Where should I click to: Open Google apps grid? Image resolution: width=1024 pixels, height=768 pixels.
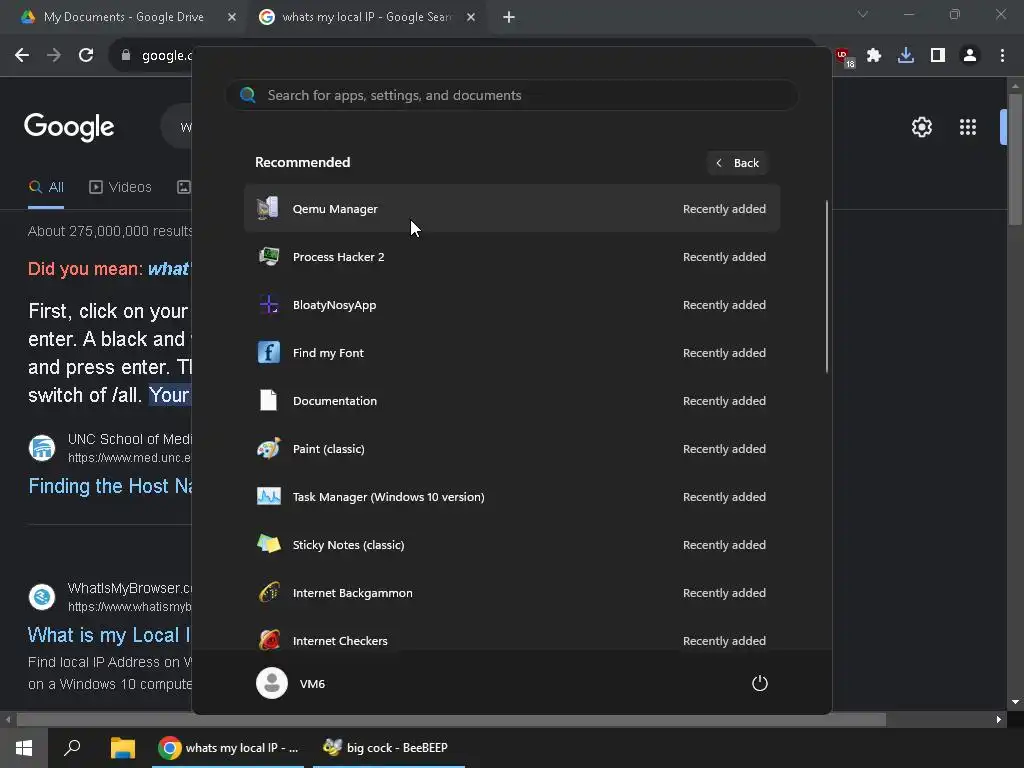(968, 127)
